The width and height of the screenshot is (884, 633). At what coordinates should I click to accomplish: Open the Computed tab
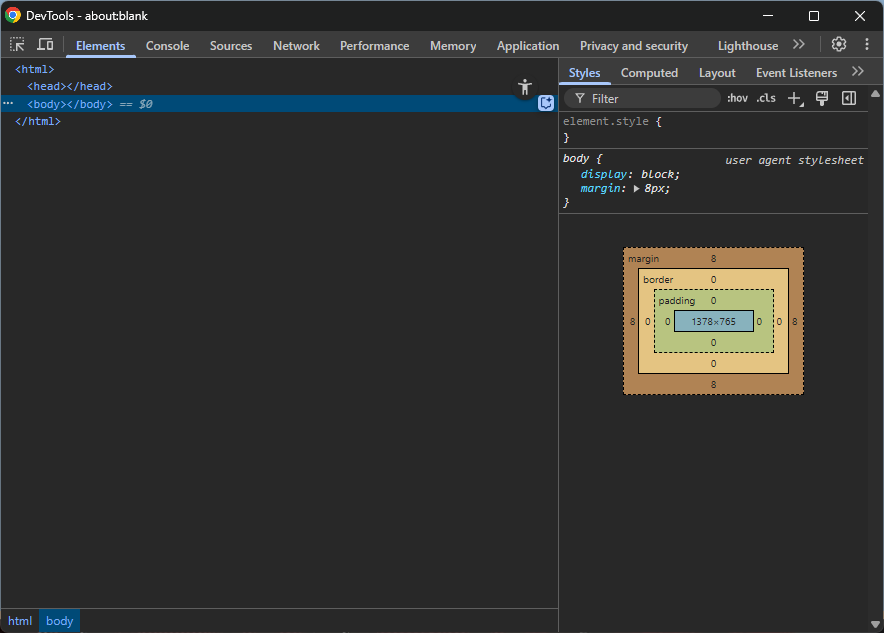point(649,73)
